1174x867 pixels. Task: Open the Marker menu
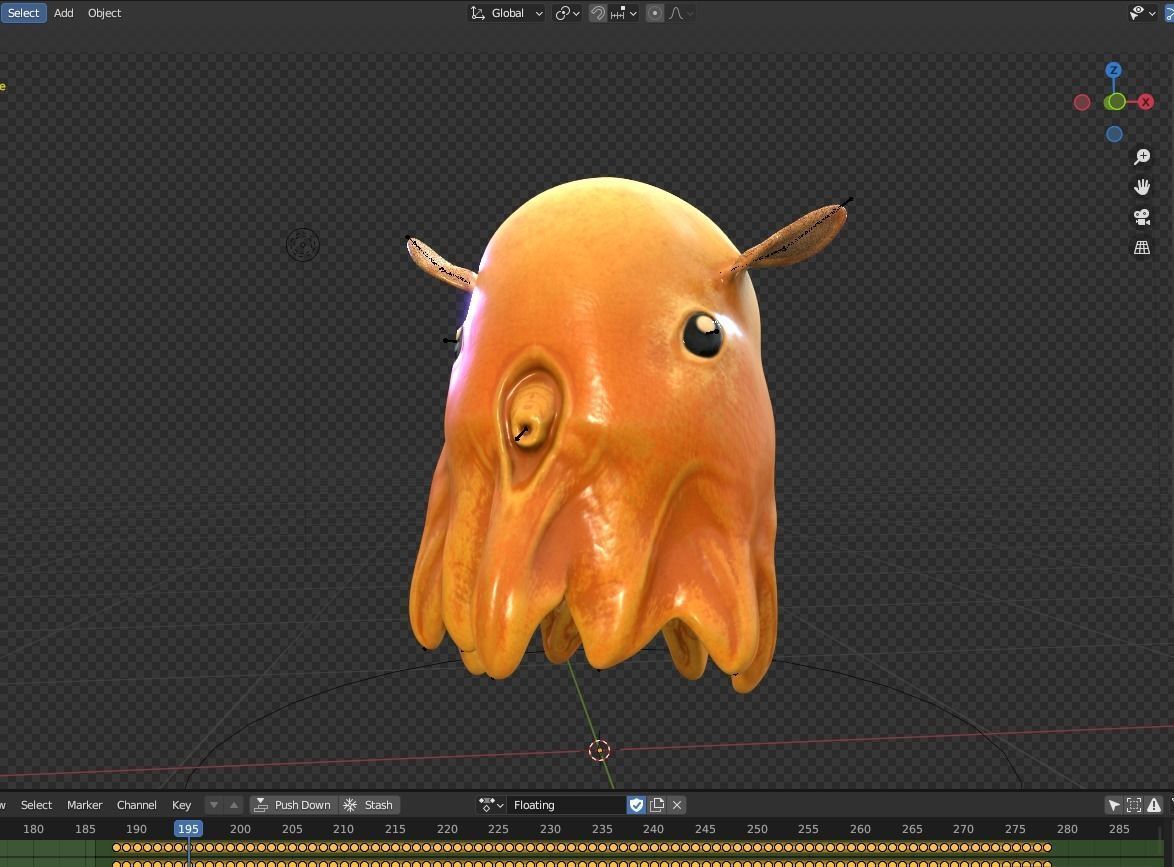point(85,805)
